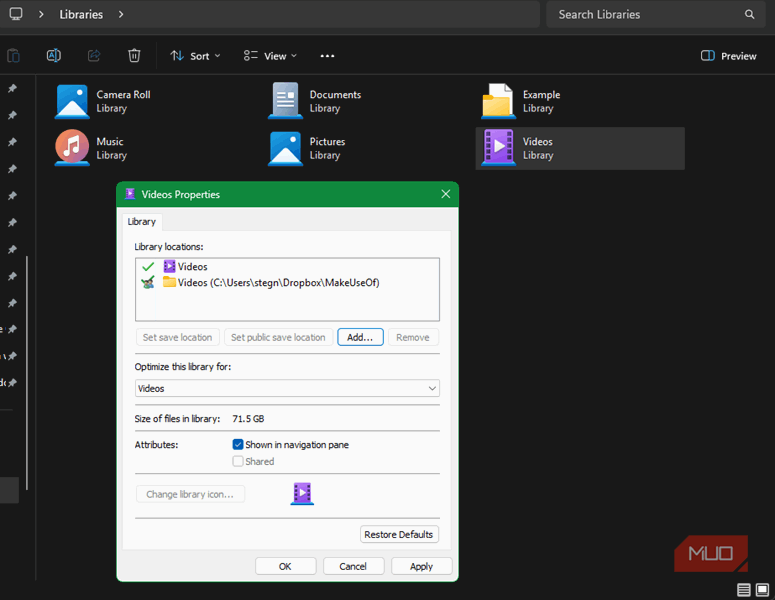The height and width of the screenshot is (600, 775).
Task: Open the Optimize this library for dropdown
Action: tap(287, 388)
